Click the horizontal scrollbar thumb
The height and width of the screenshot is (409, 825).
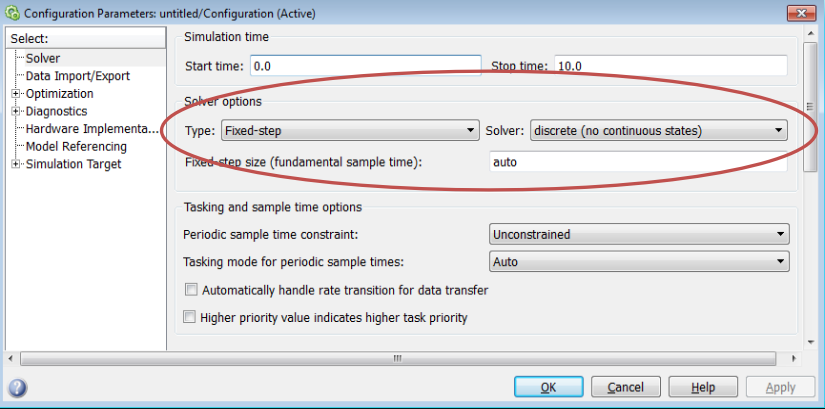pyautogui.click(x=397, y=358)
